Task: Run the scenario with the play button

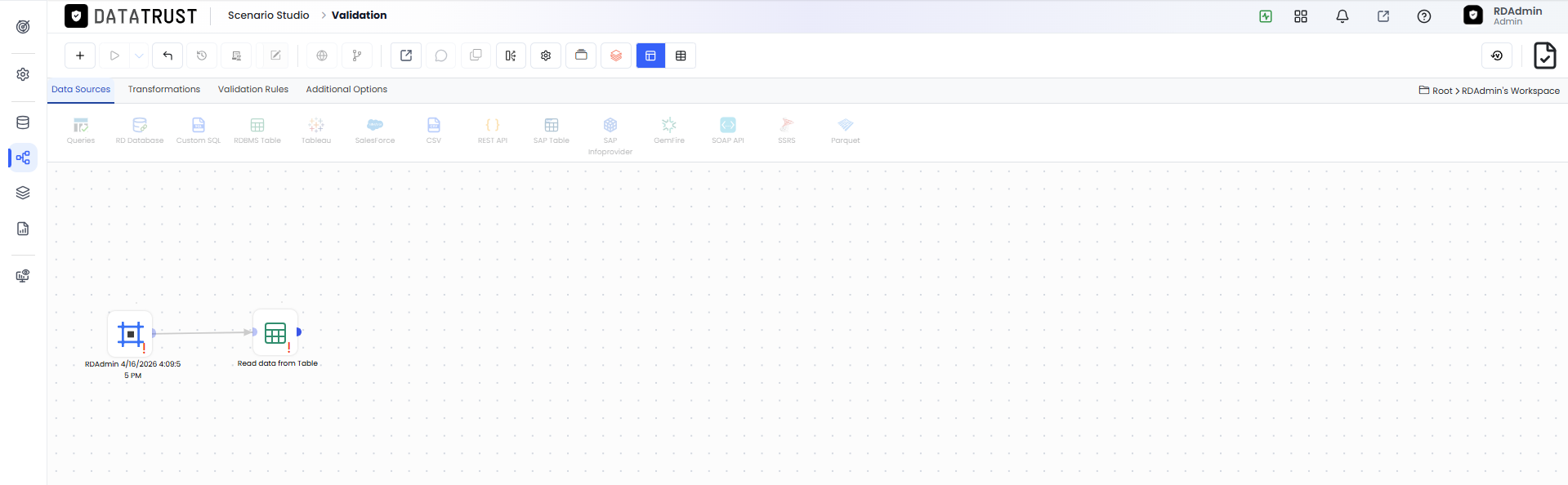Action: coord(114,56)
